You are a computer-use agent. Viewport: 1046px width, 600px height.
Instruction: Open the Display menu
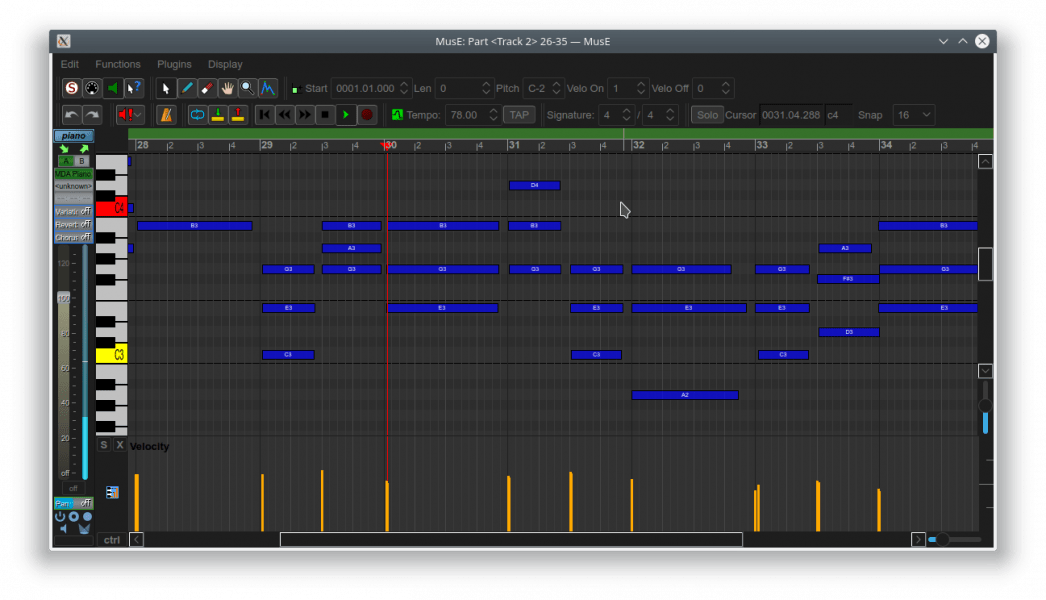(x=225, y=64)
